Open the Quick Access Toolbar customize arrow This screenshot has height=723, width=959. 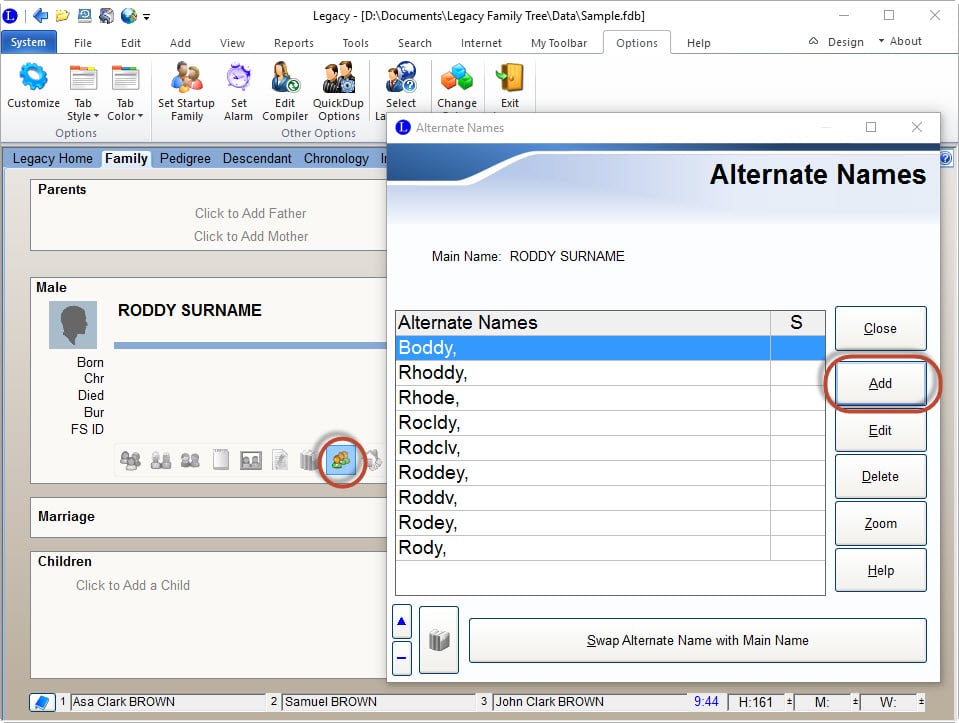click(147, 17)
